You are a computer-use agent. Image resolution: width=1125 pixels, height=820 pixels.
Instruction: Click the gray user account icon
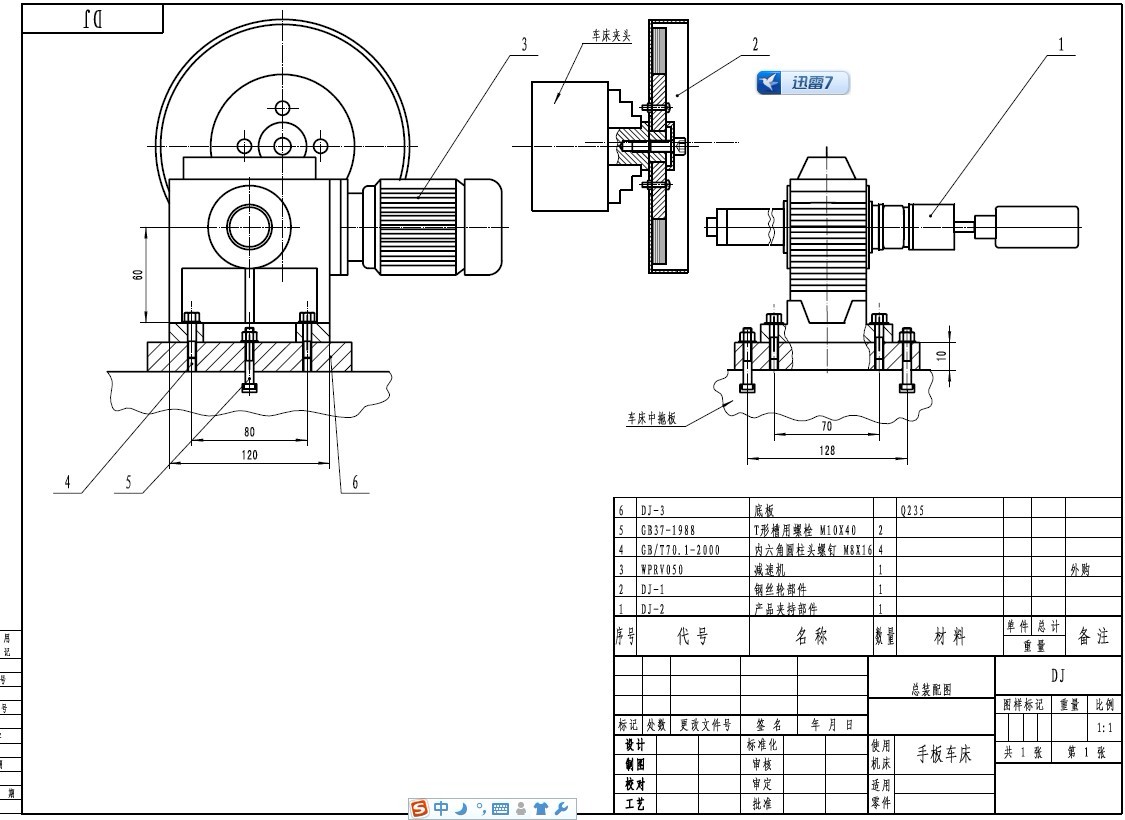pyautogui.click(x=522, y=809)
